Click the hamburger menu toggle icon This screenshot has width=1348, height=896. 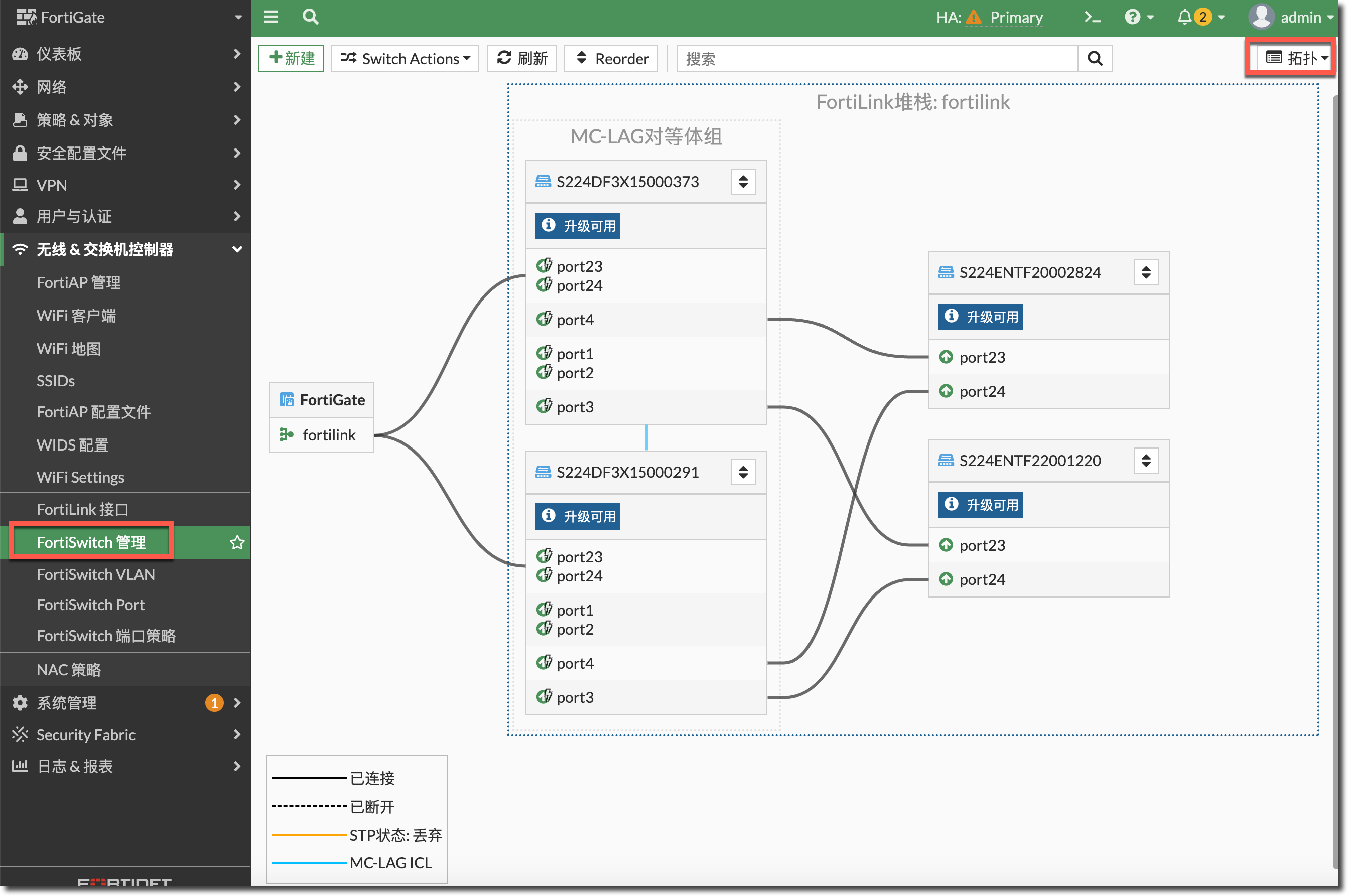[x=271, y=17]
